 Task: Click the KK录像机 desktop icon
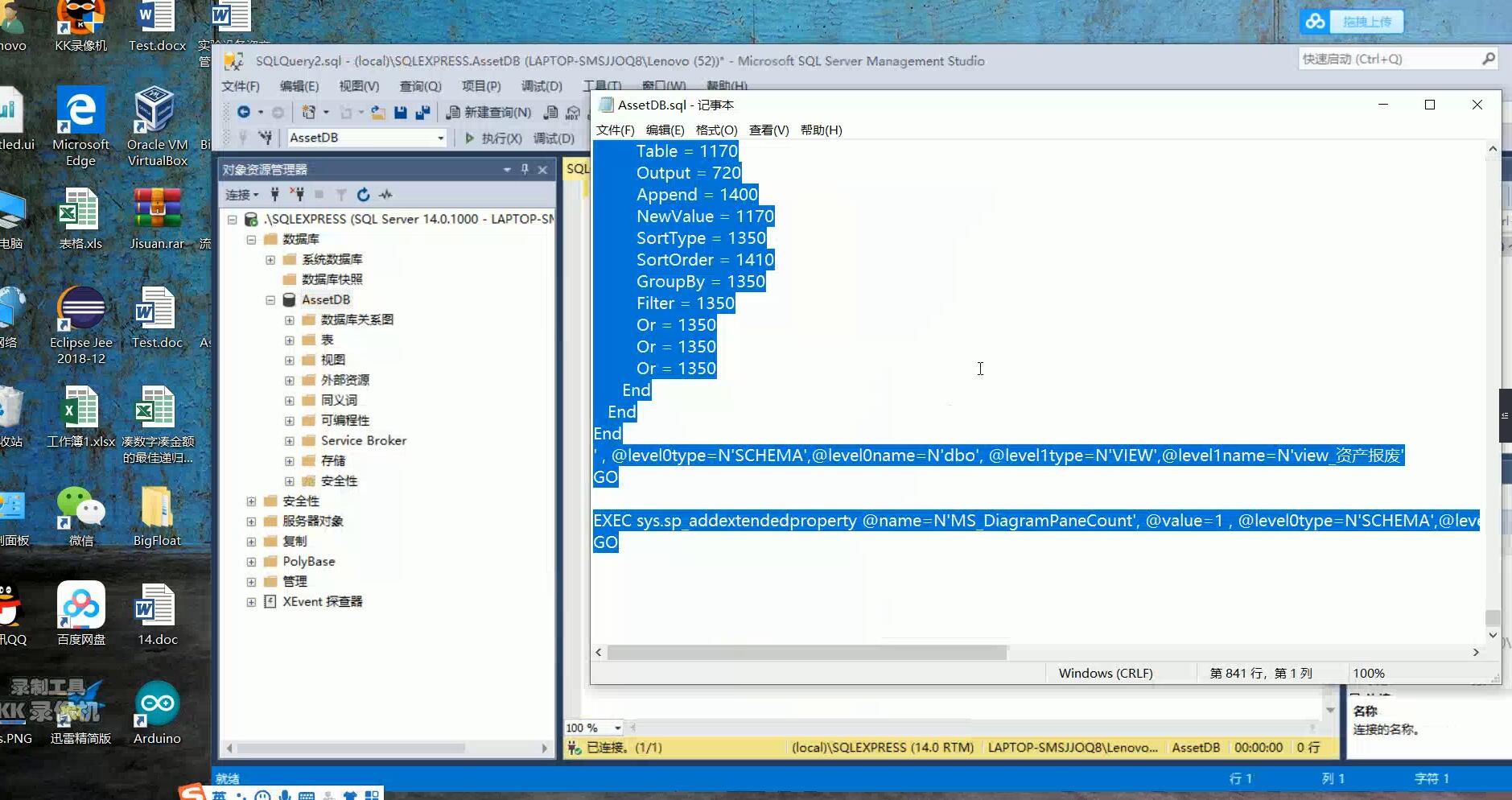pos(80,26)
